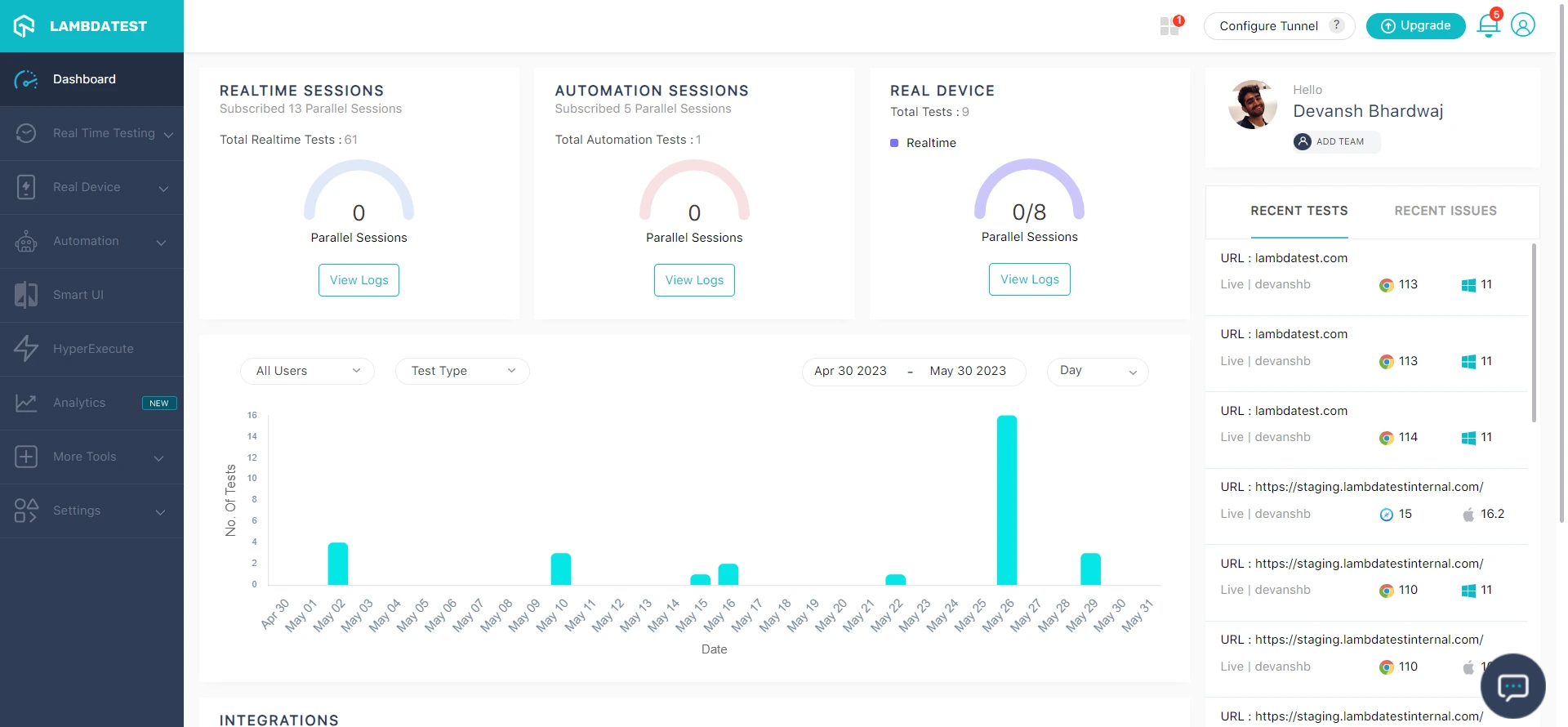Open the Day interval dropdown

point(1098,371)
